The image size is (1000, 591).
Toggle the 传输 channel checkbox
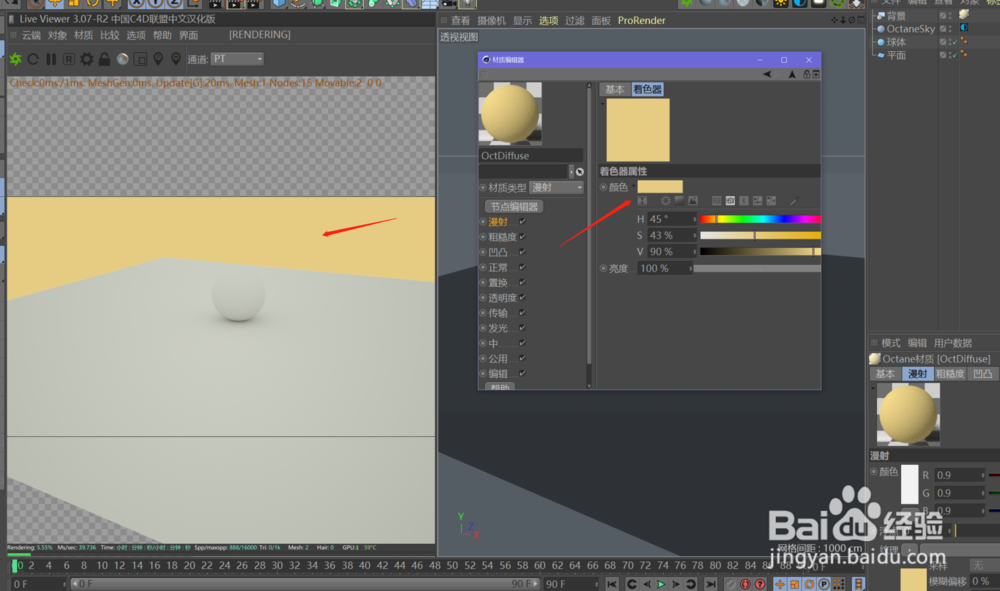point(522,312)
